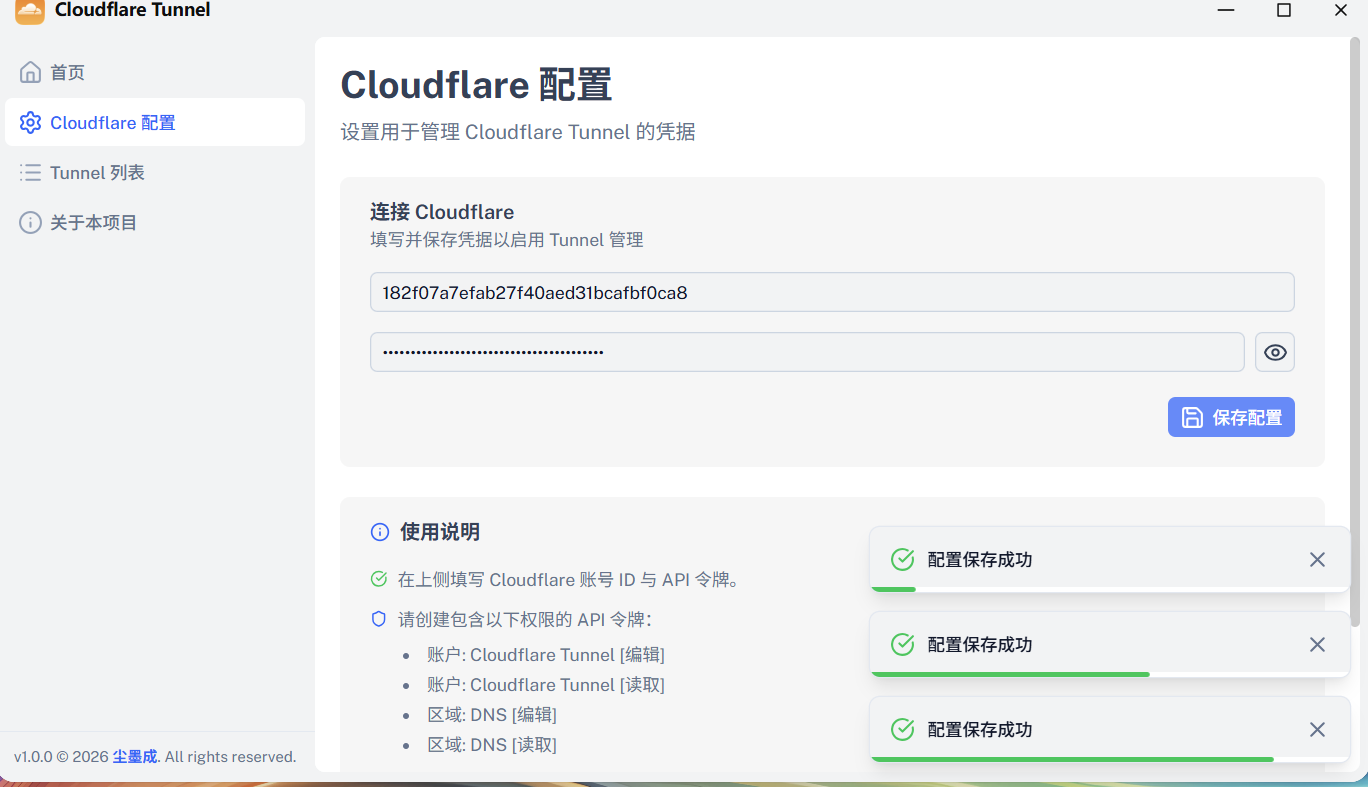Screen dimensions: 1368x787
Task: Click the vertical scrollbar on the right edge
Action: [1355, 330]
